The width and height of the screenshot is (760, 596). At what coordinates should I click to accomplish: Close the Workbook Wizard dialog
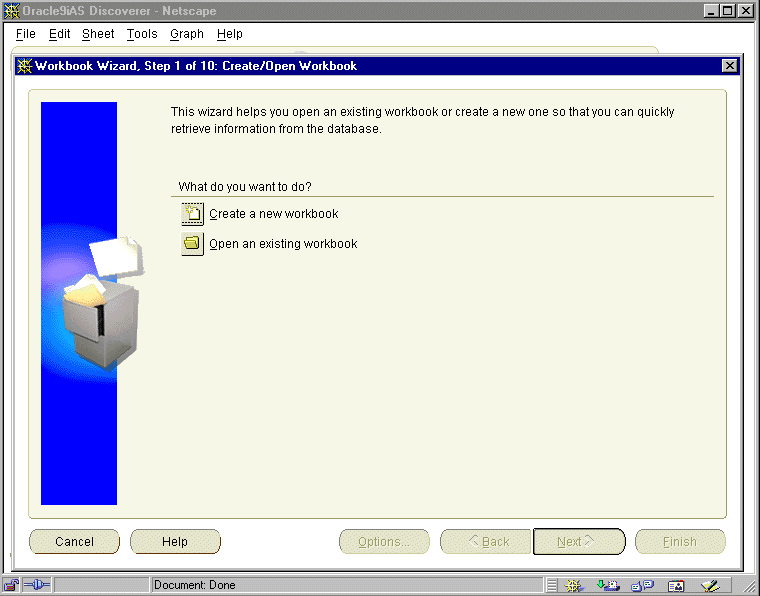click(729, 65)
